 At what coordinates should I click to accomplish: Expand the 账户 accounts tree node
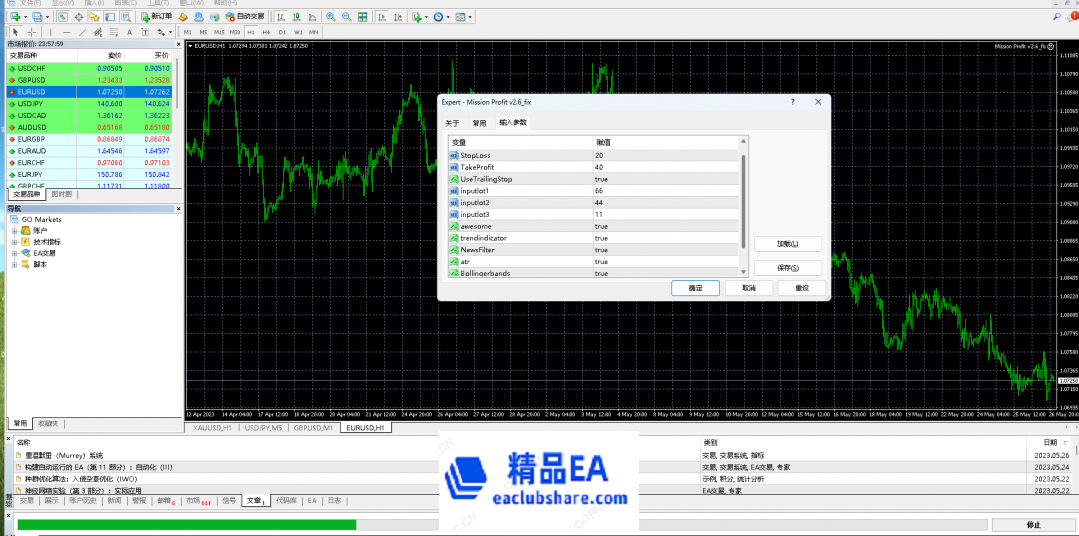point(15,230)
